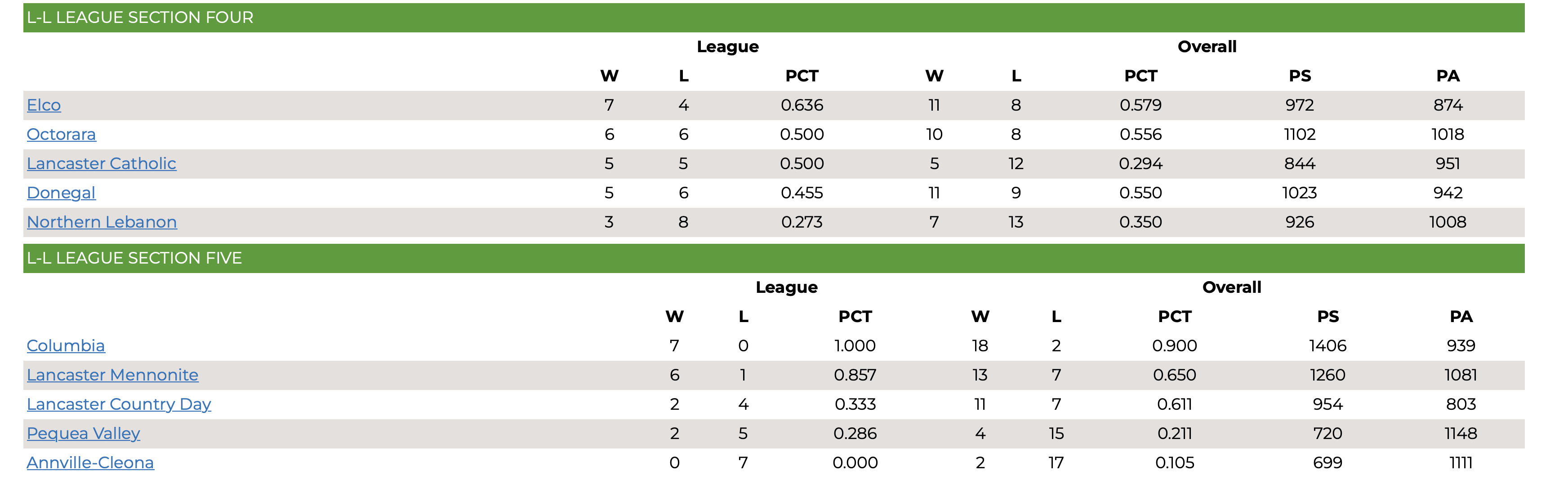Open the Pequea Valley team page
The image size is (1568, 484).
click(84, 434)
